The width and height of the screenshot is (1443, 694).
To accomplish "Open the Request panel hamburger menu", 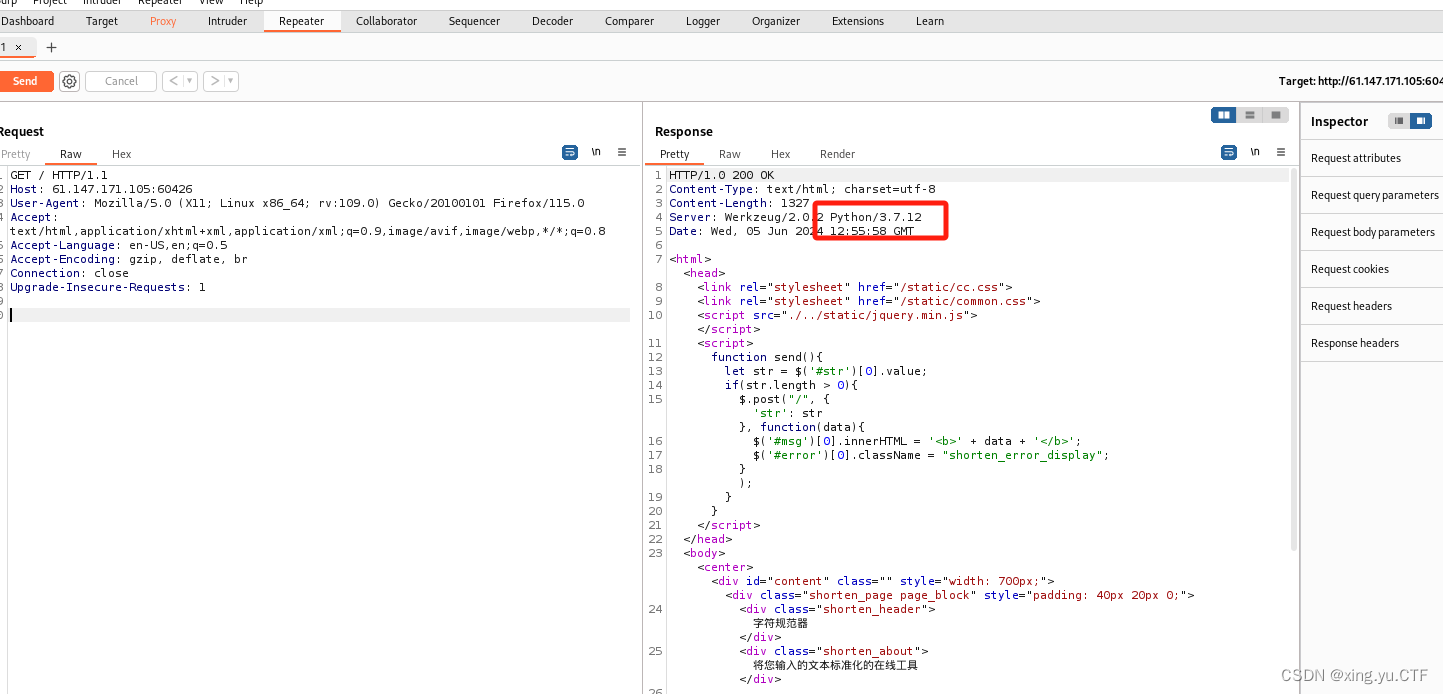I will pyautogui.click(x=622, y=152).
